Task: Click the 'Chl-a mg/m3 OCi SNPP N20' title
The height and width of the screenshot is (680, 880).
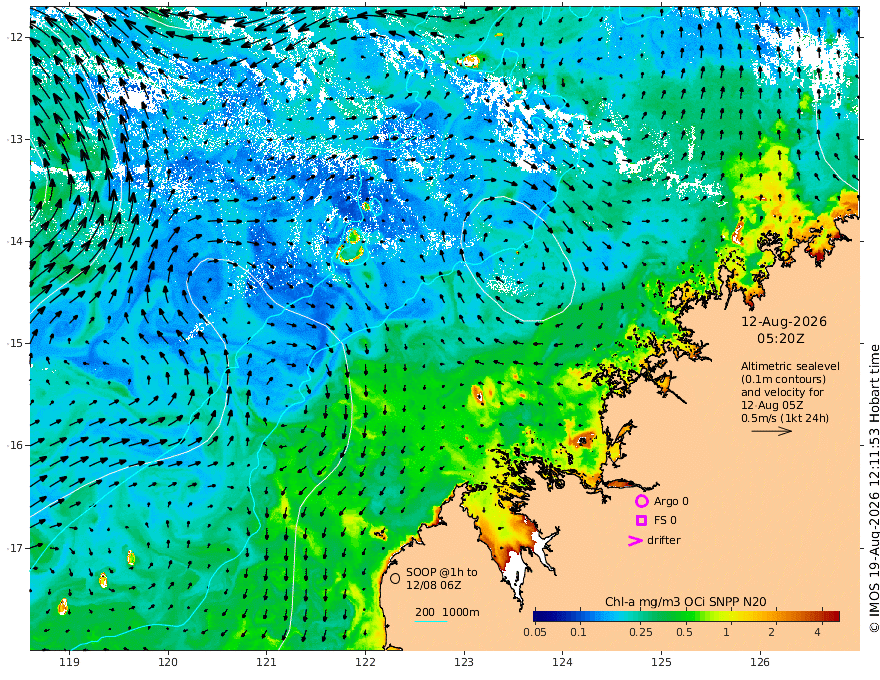Action: [x=685, y=602]
